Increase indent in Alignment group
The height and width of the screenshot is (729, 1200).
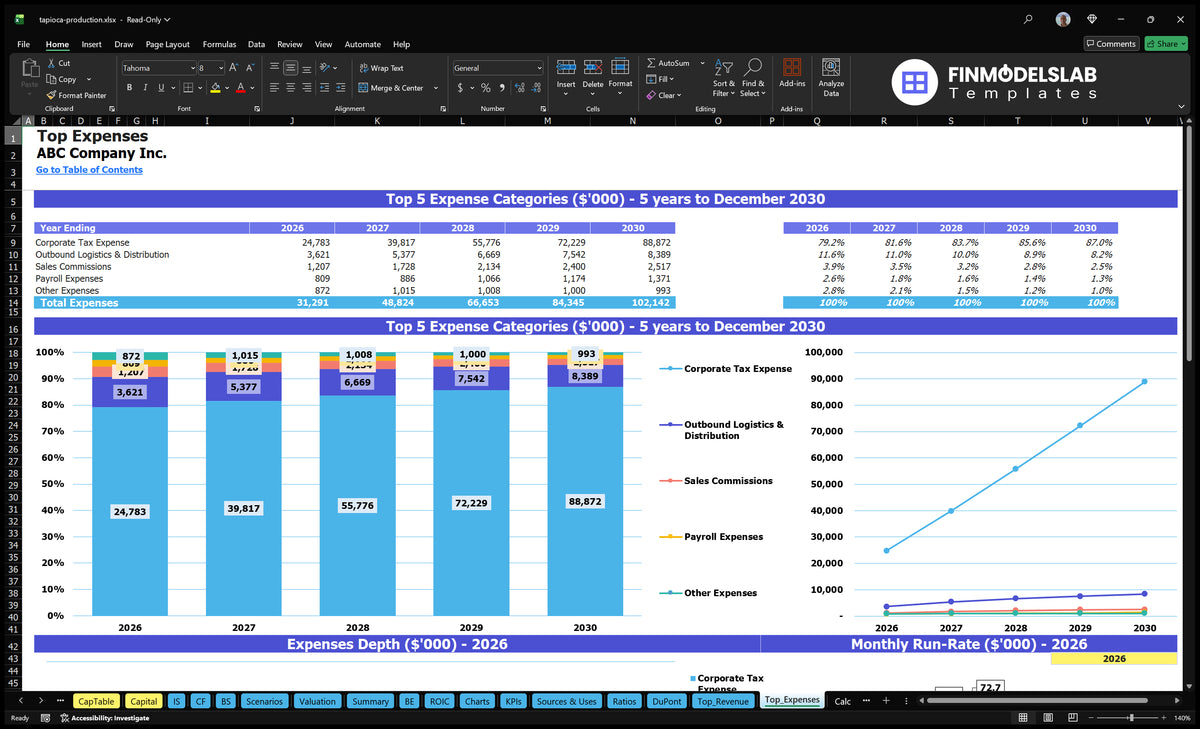(339, 87)
